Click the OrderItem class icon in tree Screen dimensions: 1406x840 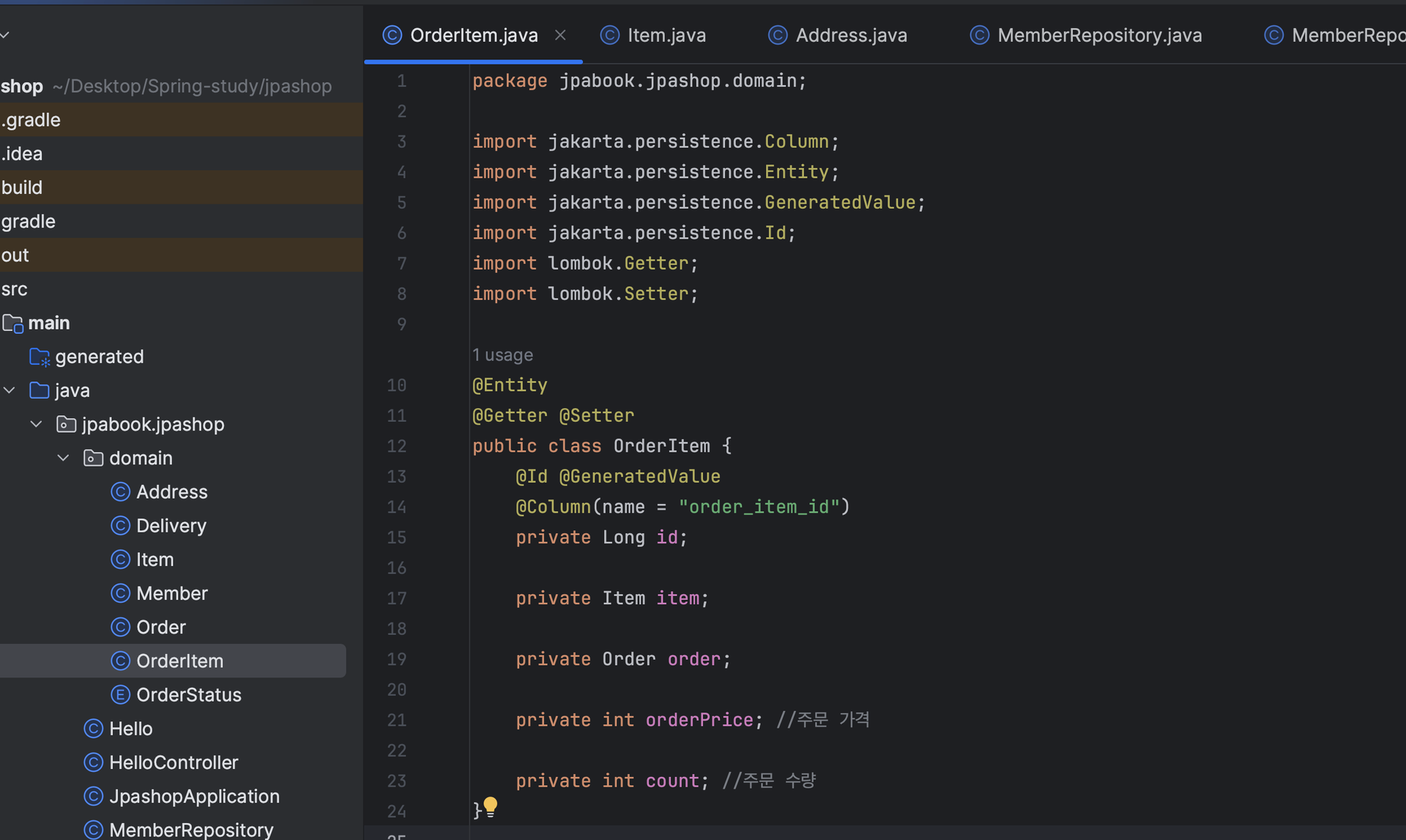point(120,661)
